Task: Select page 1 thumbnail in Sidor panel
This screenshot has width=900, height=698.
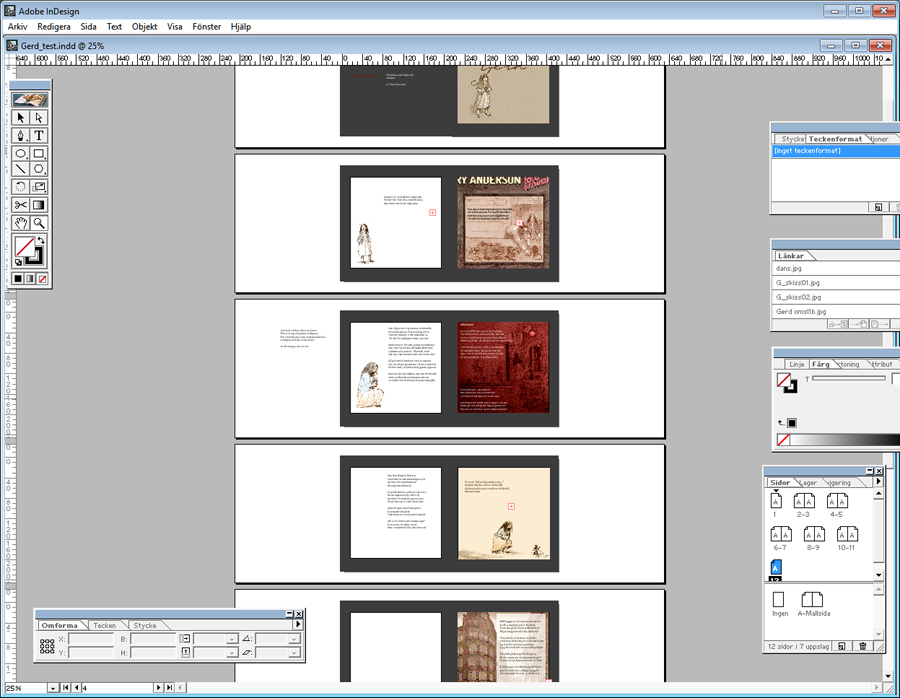Action: pos(775,501)
